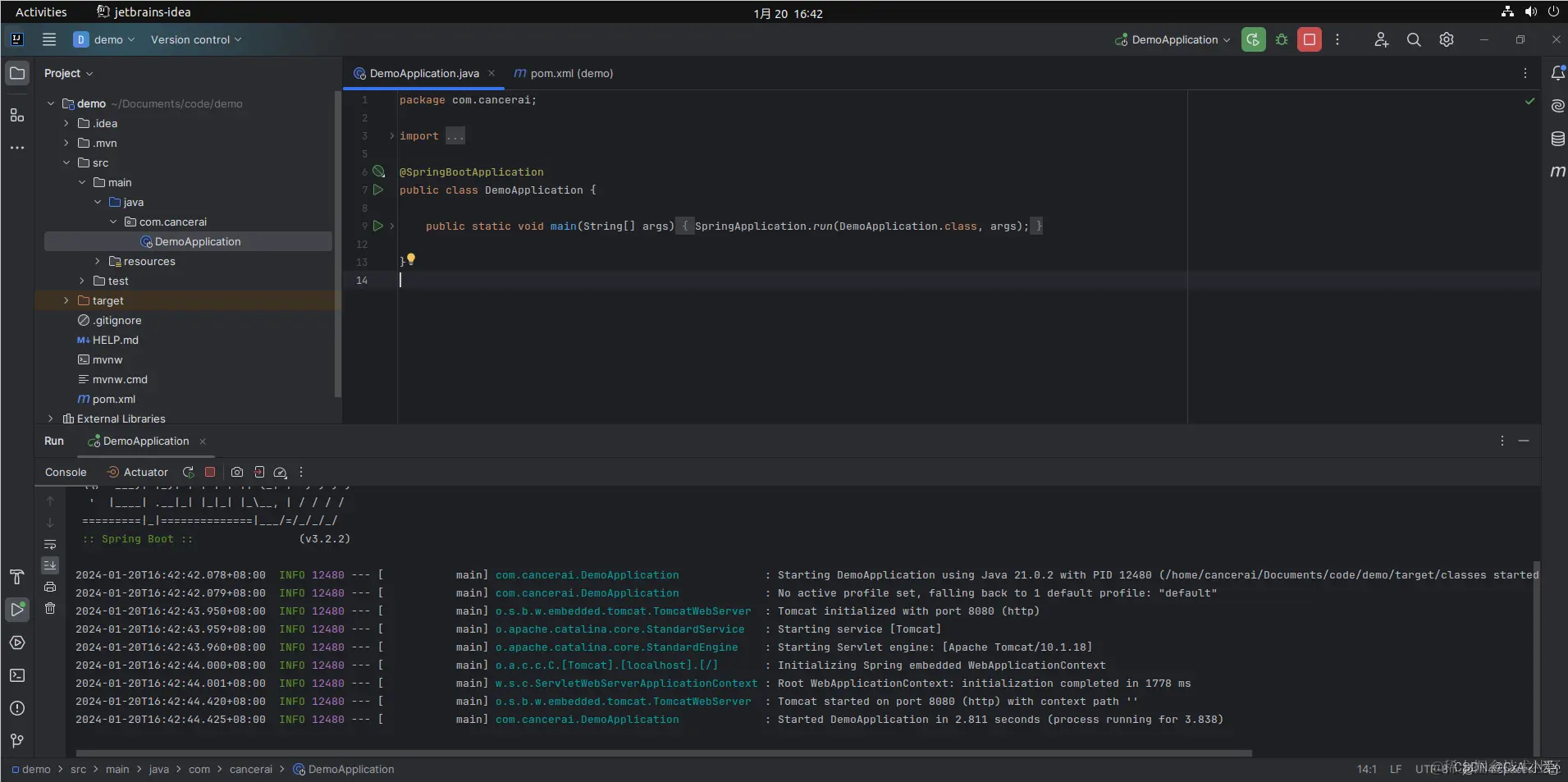Click com.cancerai.DemoApplication link in the first log line
Image resolution: width=1568 pixels, height=782 pixels.
click(x=587, y=575)
